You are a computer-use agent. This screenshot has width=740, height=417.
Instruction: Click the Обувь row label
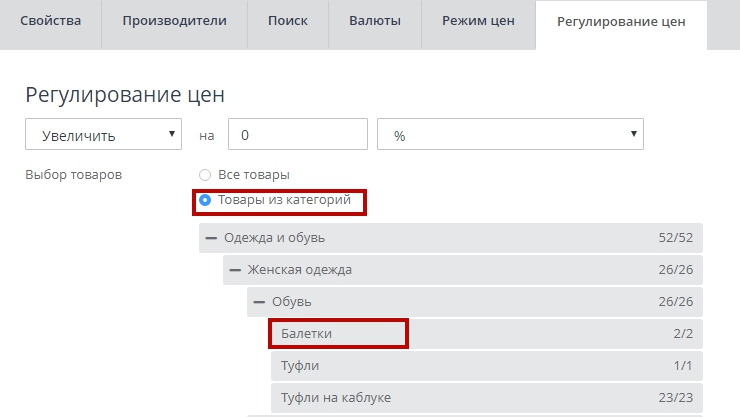pos(293,302)
